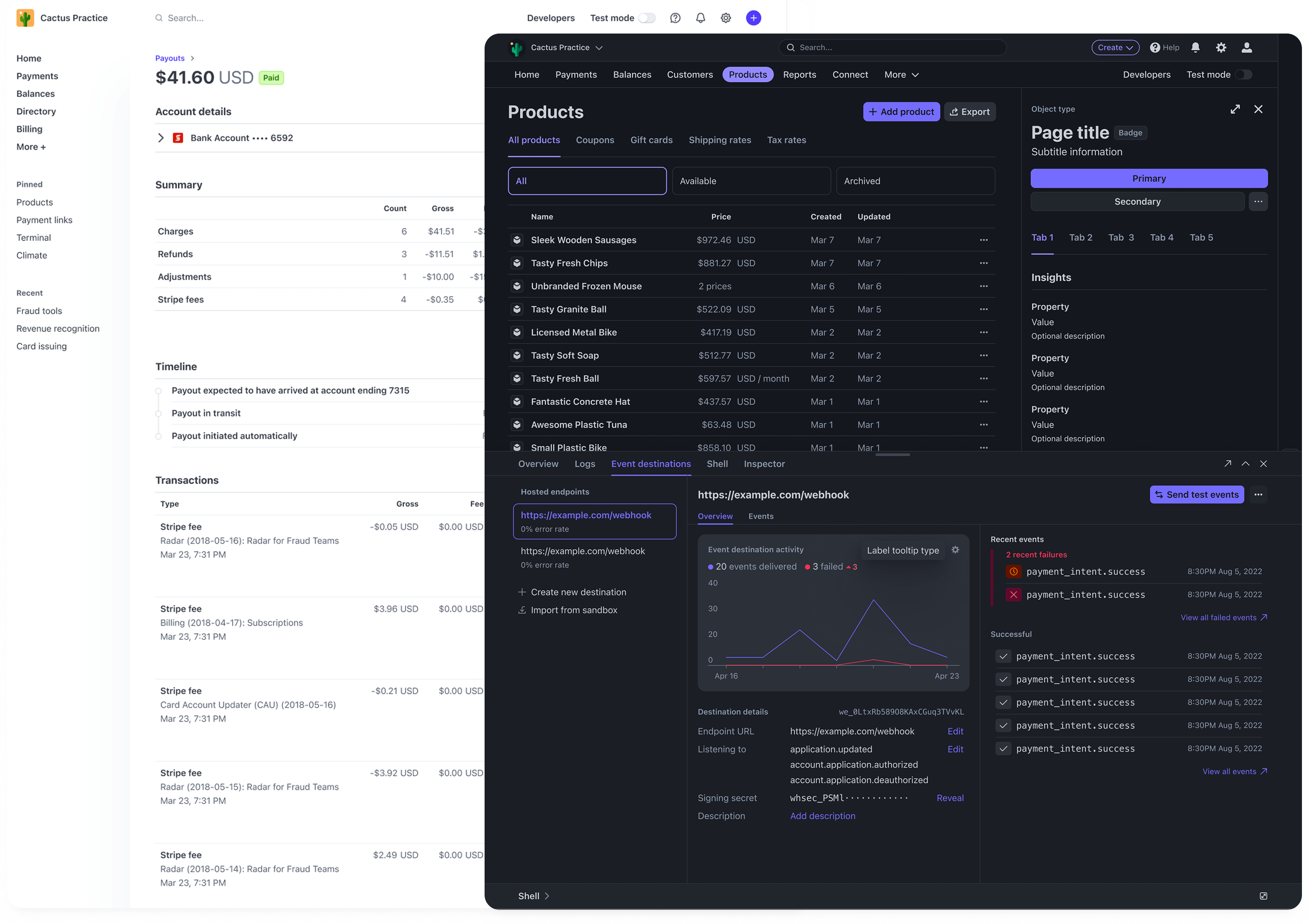Switch to the Coupons tab
The width and height of the screenshot is (1309, 924).
pos(594,140)
